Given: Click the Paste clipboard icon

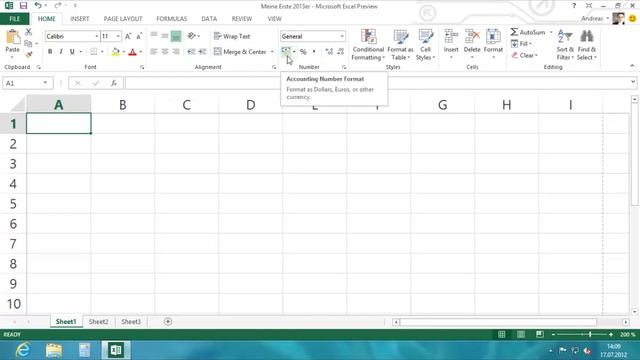Looking at the screenshot, I should (13, 37).
